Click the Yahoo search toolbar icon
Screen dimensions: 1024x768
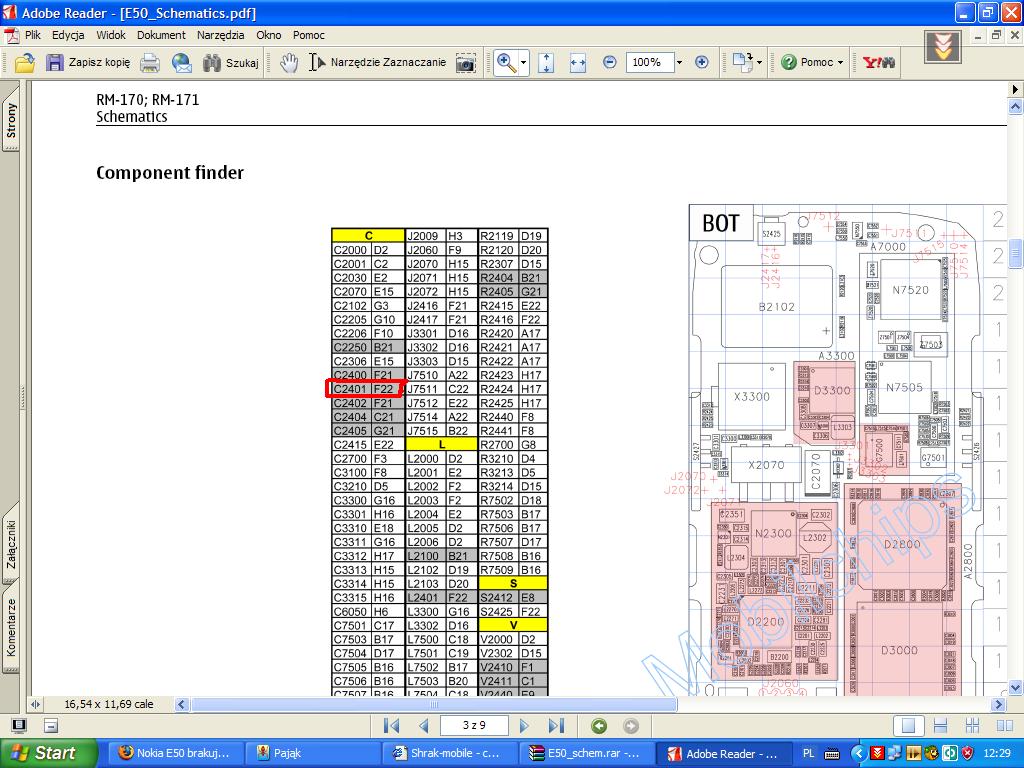pyautogui.click(x=878, y=63)
